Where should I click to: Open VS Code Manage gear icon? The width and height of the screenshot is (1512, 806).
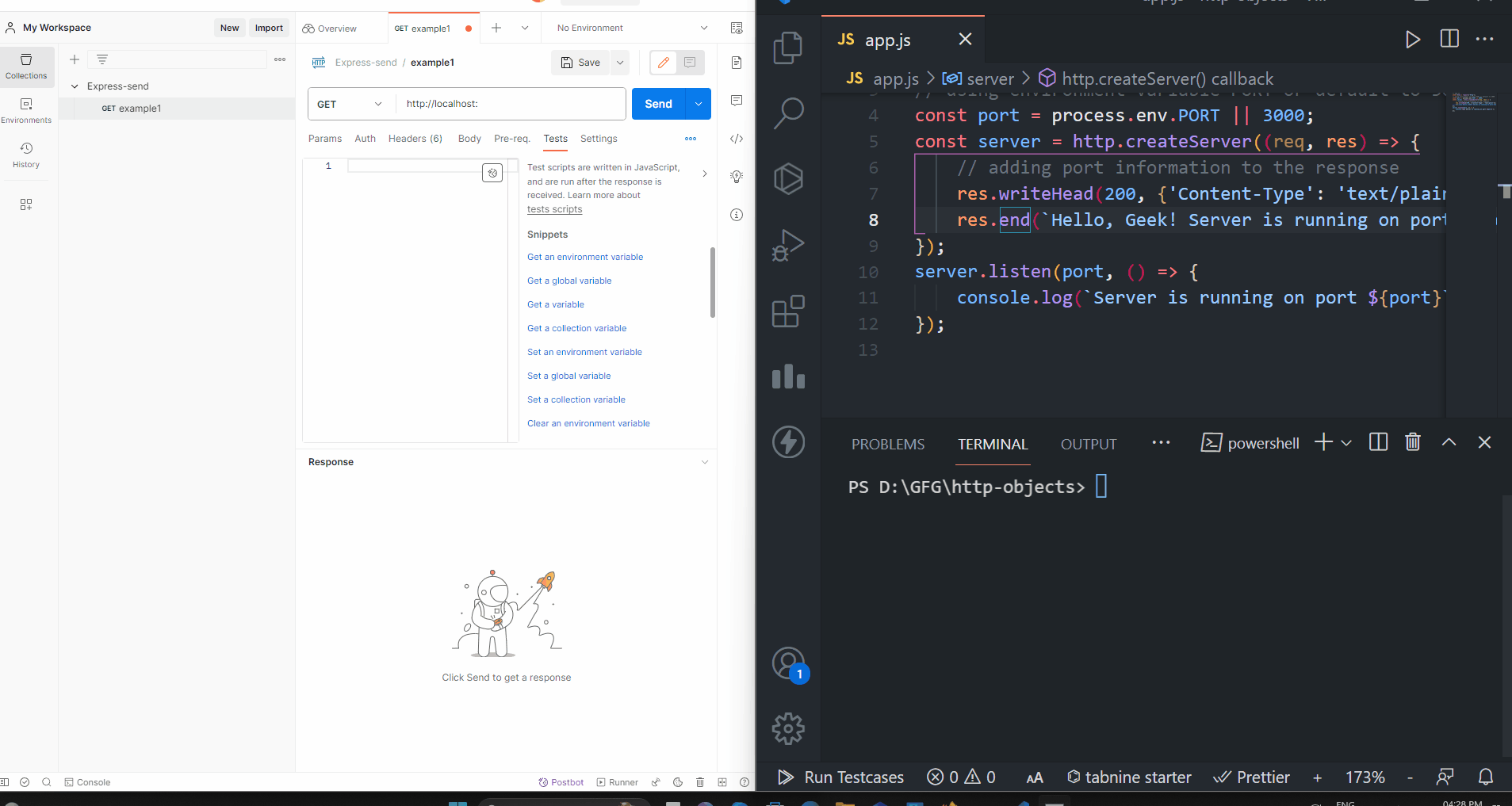point(788,728)
